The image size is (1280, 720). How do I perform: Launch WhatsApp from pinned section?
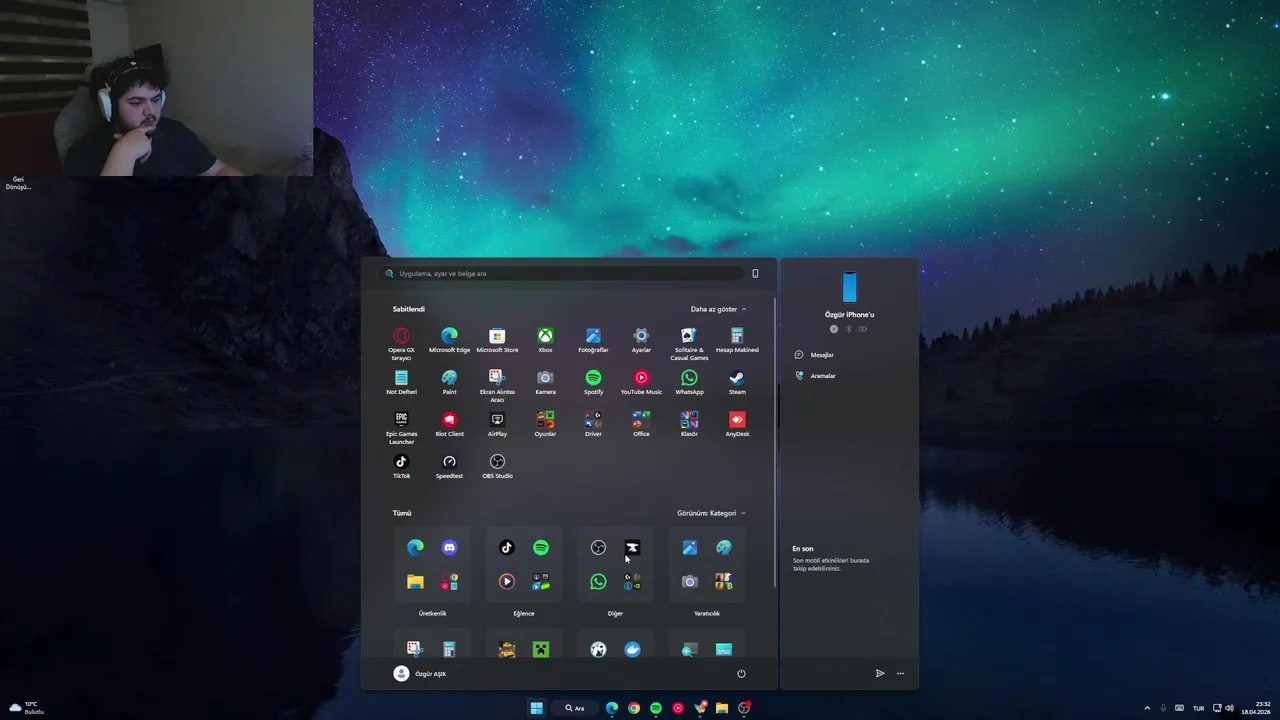[x=689, y=382]
